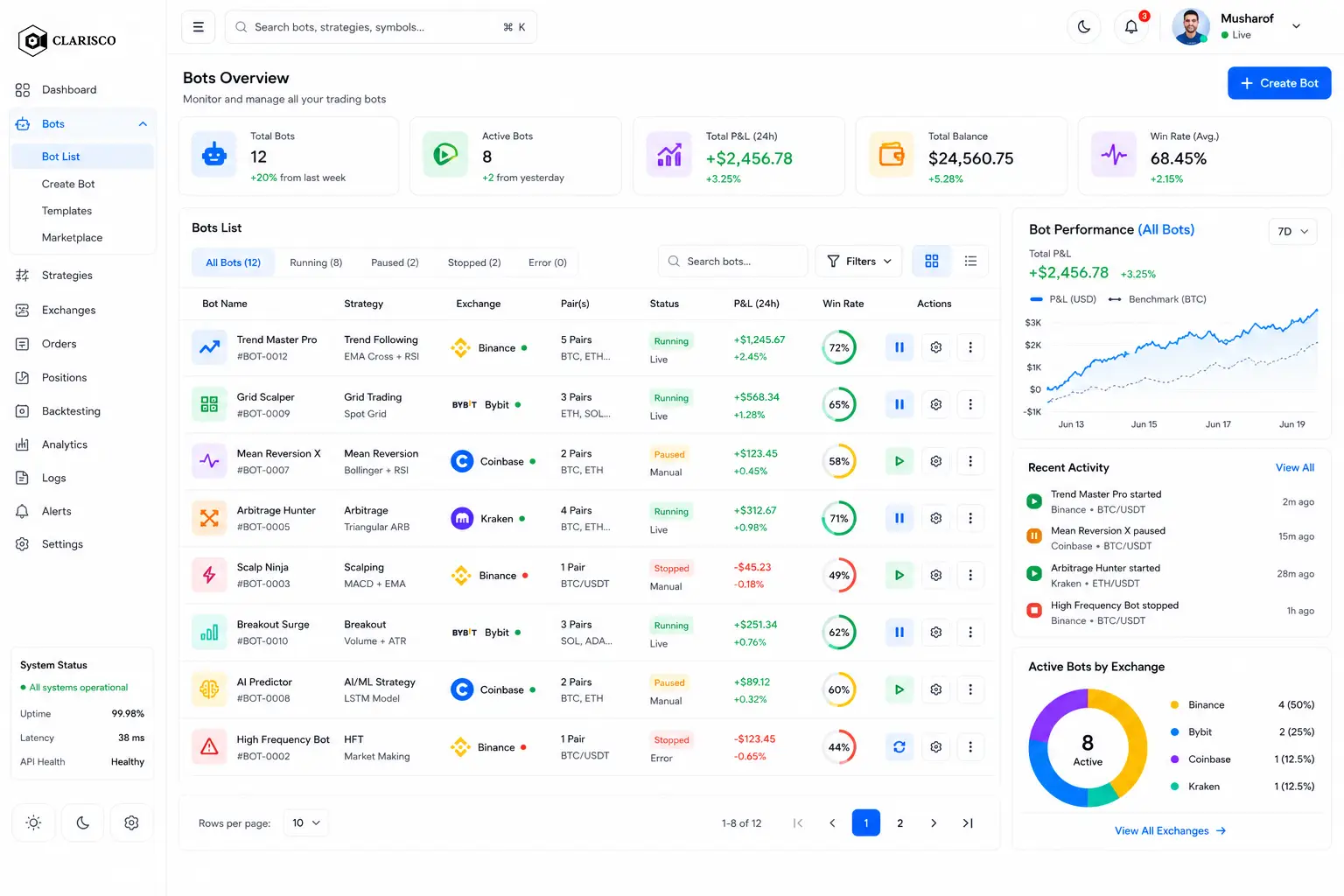Select the Paused (2) tab
The image size is (1344, 896).
tap(395, 262)
